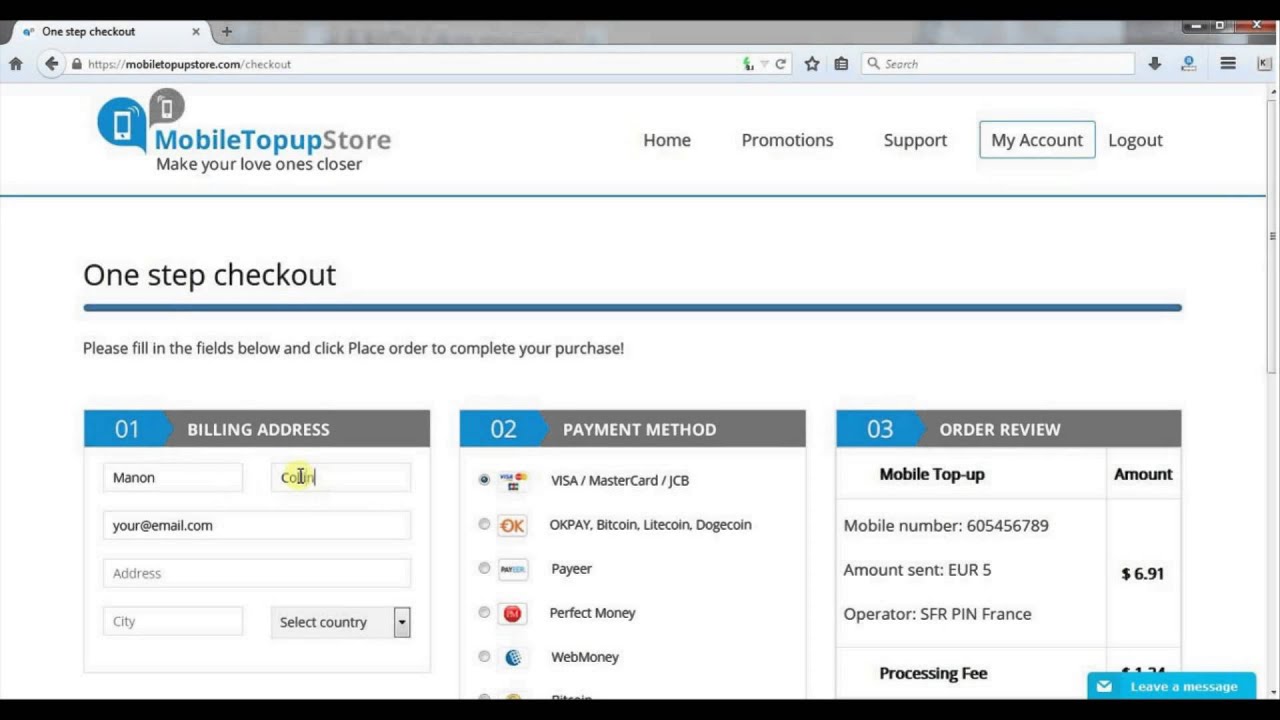Image resolution: width=1280 pixels, height=720 pixels.
Task: Open the Support menu item
Action: (915, 140)
